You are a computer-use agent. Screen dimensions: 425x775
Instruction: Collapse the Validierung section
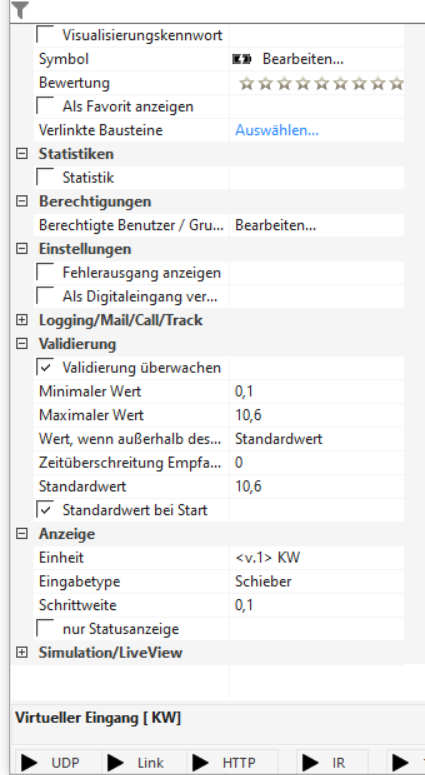pos(21,344)
